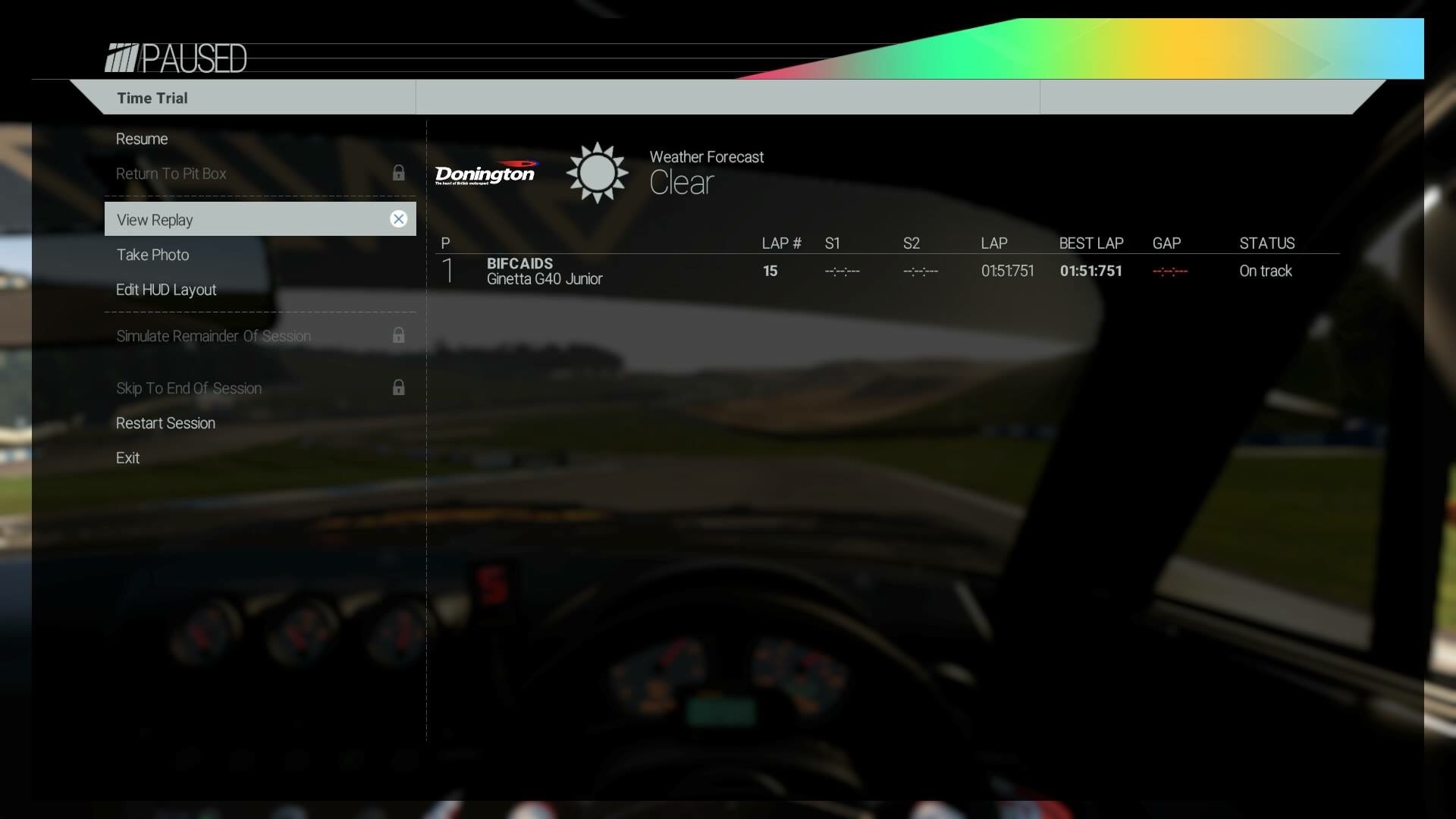The image size is (1456, 819).
Task: Click the Donington track logo
Action: pyautogui.click(x=486, y=174)
